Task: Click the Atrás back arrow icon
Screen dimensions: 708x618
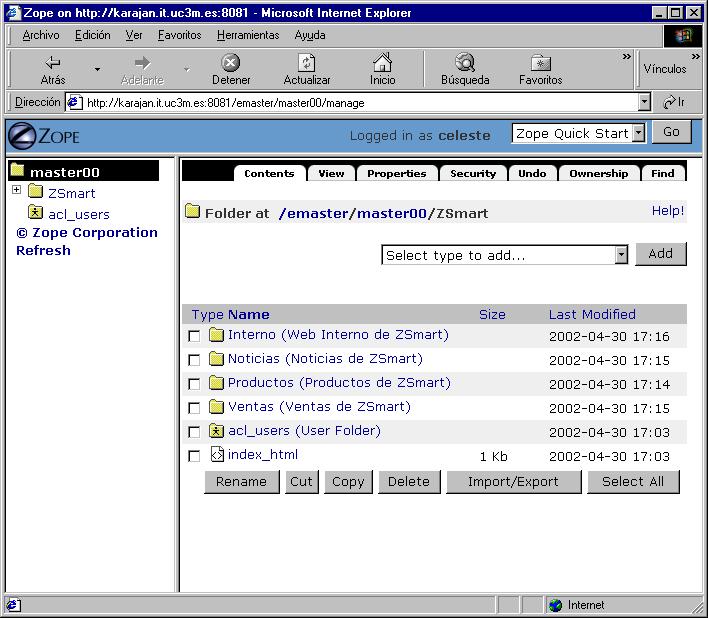Action: coord(53,63)
